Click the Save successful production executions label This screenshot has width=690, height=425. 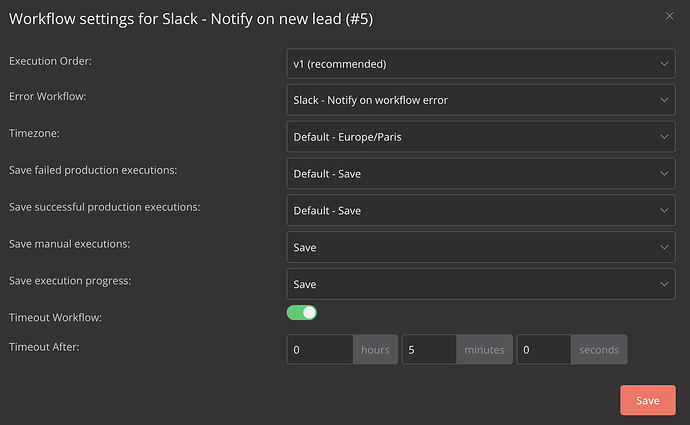tap(105, 207)
